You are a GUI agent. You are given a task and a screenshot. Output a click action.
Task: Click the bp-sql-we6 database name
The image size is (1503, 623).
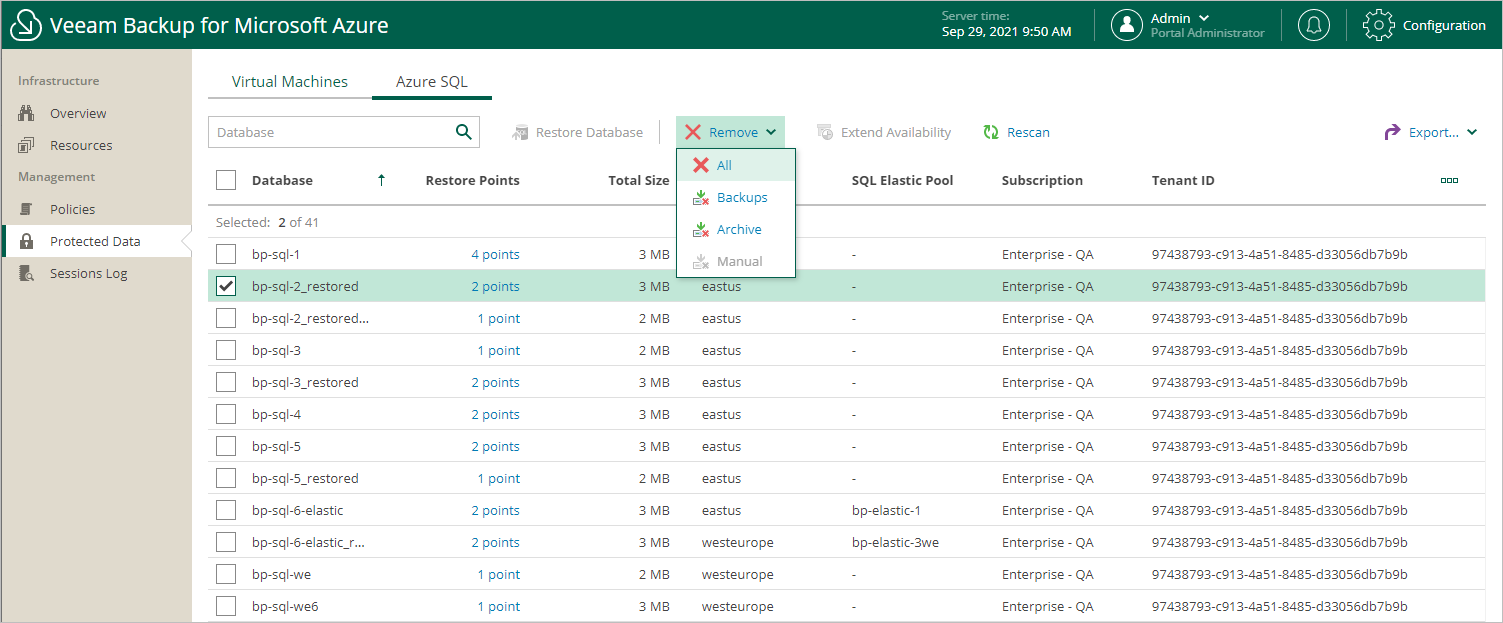(x=285, y=606)
